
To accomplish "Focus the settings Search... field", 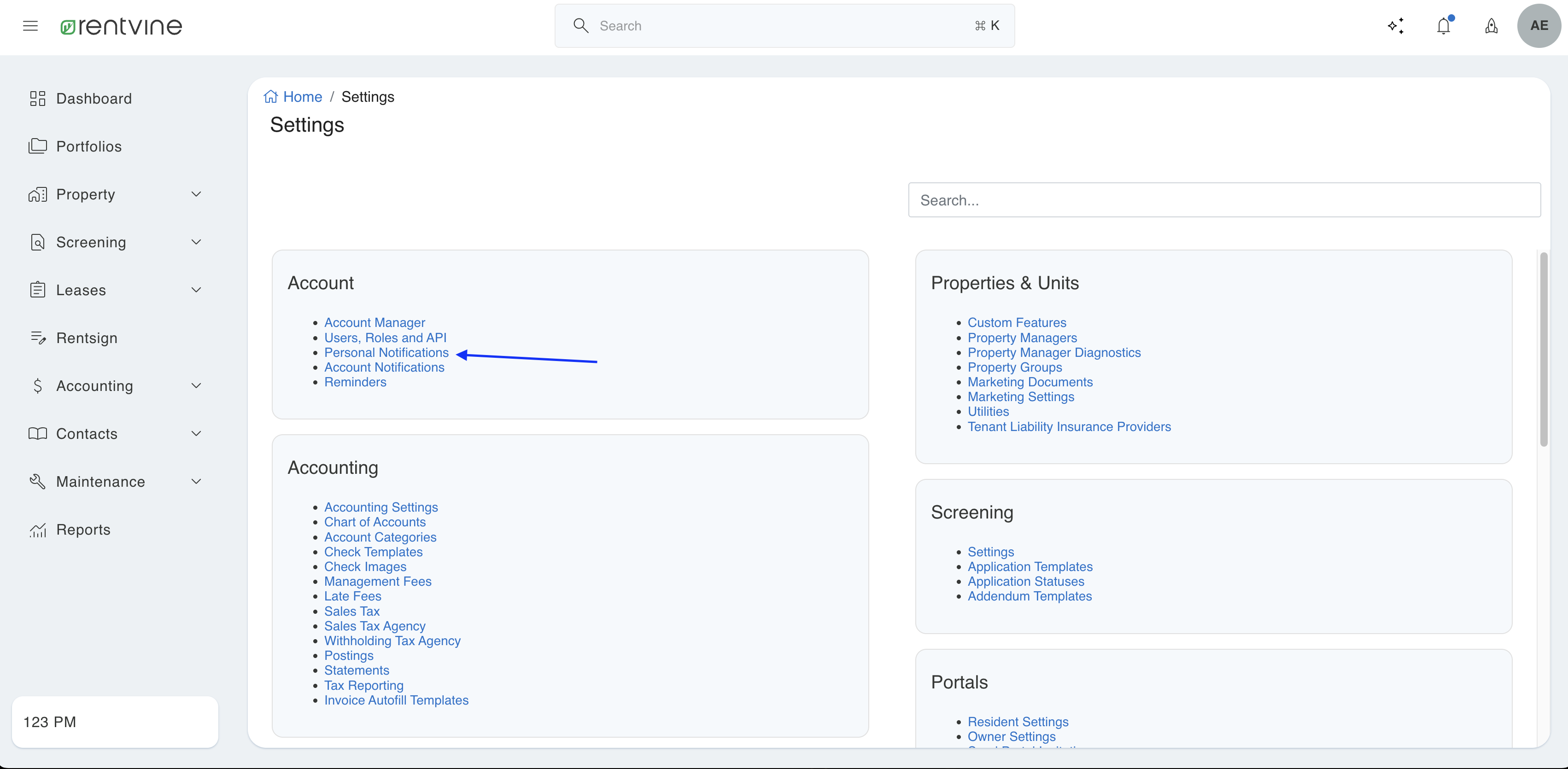I will pos(1224,200).
